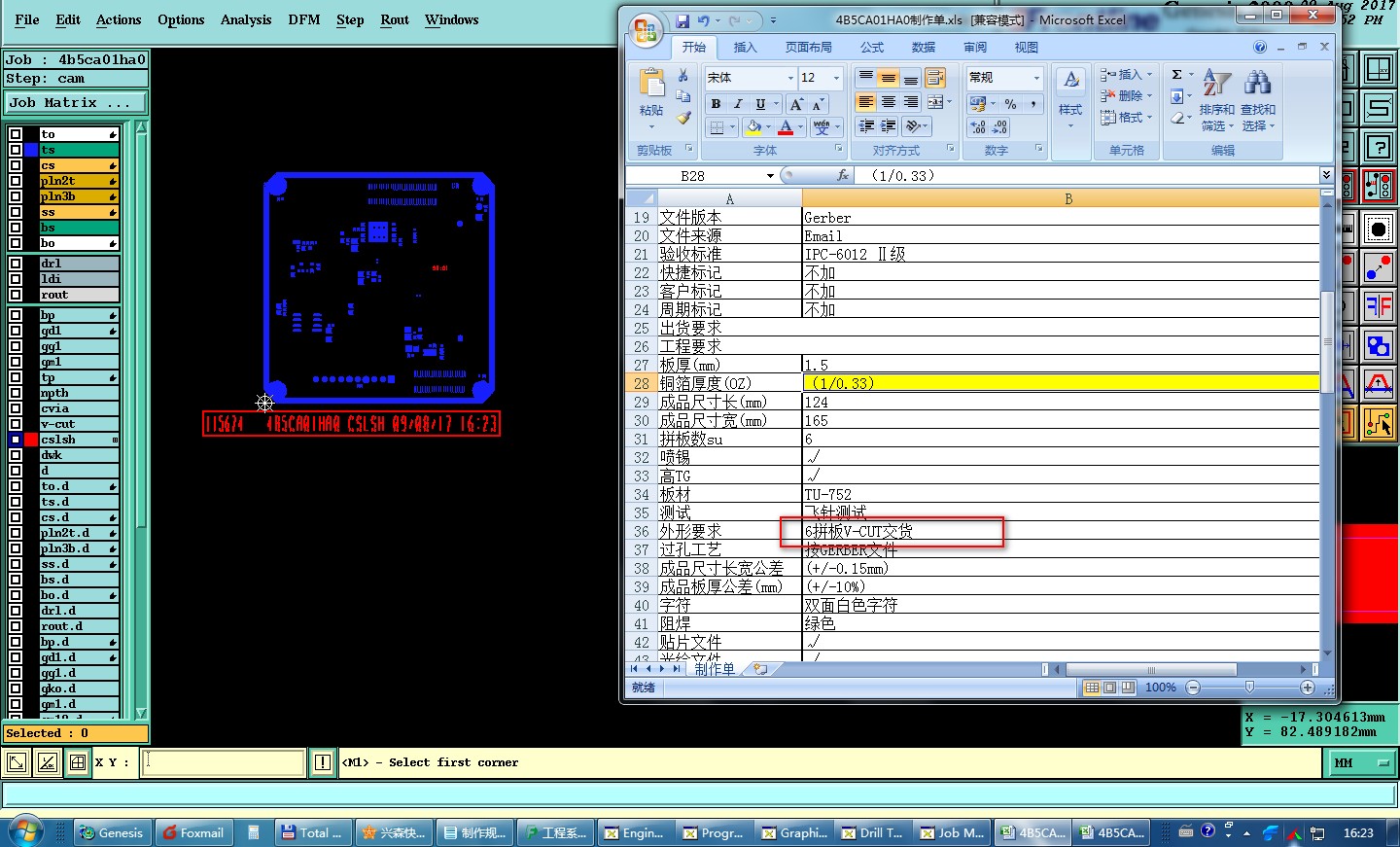Click the Percent Style icon

(1011, 103)
